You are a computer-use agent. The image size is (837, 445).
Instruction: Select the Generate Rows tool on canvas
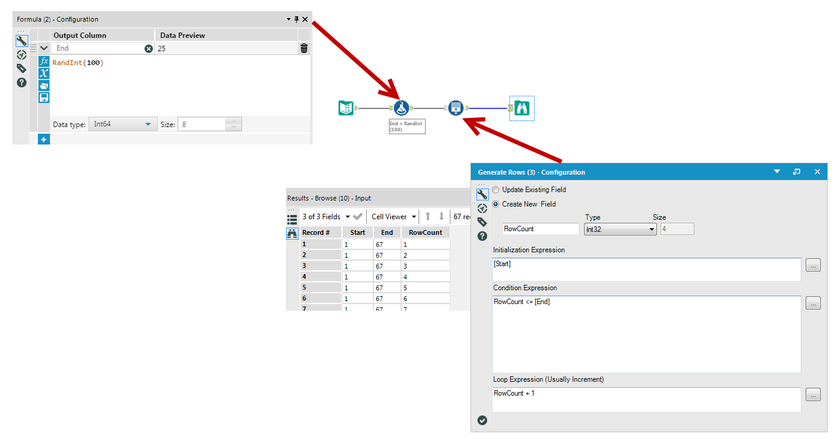(455, 108)
